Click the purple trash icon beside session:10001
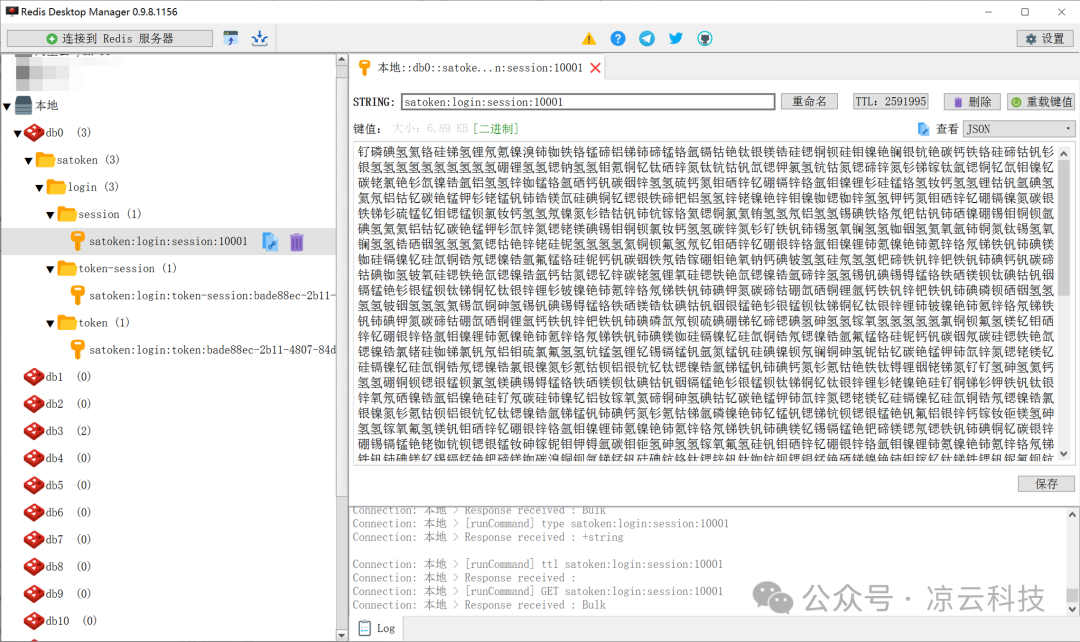 click(x=297, y=241)
